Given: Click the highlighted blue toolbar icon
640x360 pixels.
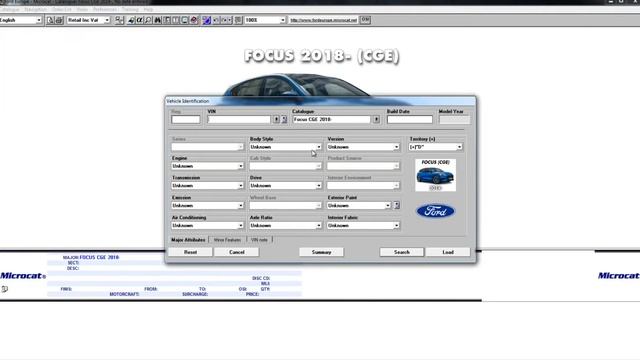Looking at the screenshot, I should click(x=207, y=20).
